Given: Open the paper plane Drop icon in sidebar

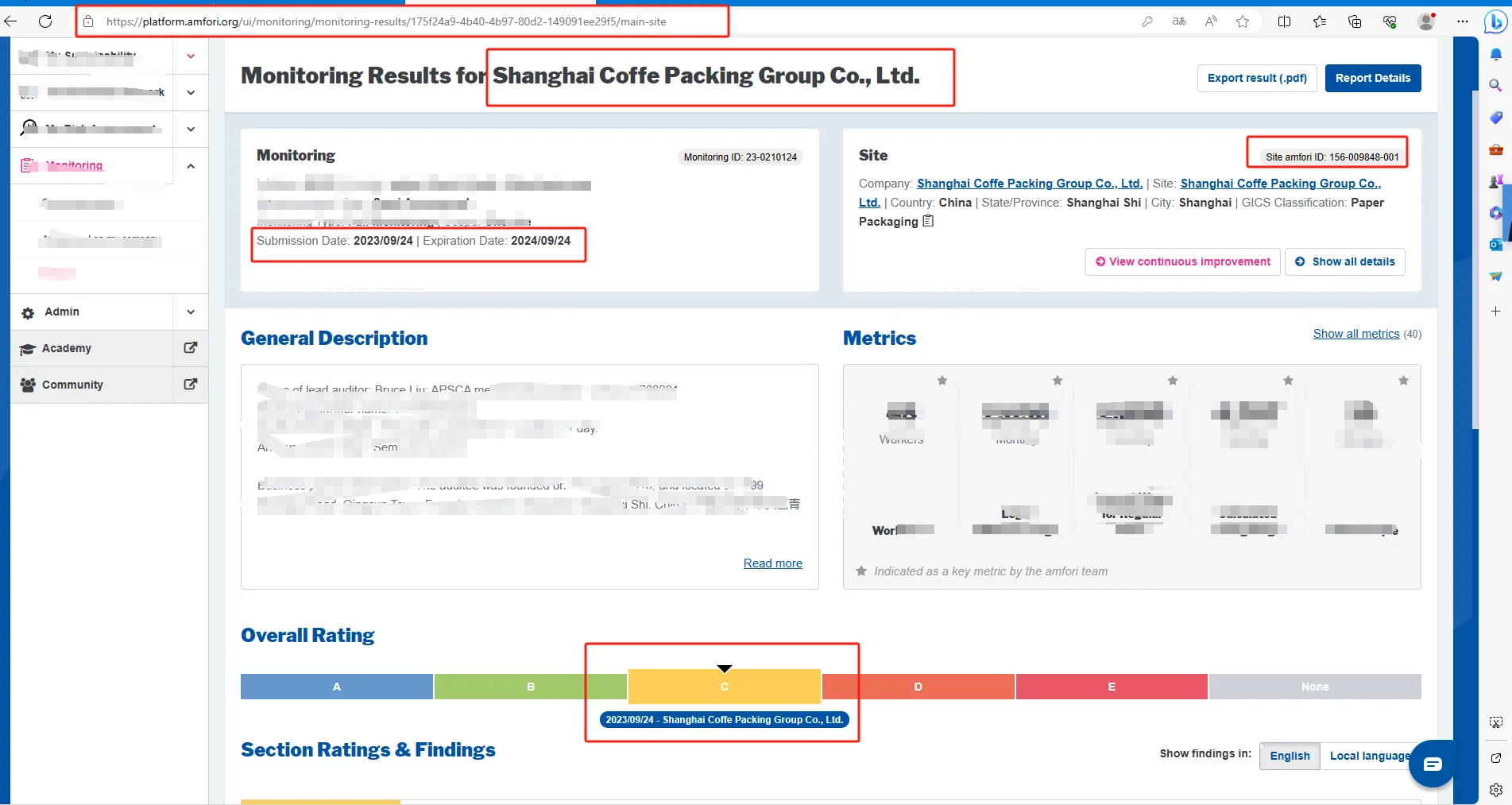Looking at the screenshot, I should point(1495,277).
